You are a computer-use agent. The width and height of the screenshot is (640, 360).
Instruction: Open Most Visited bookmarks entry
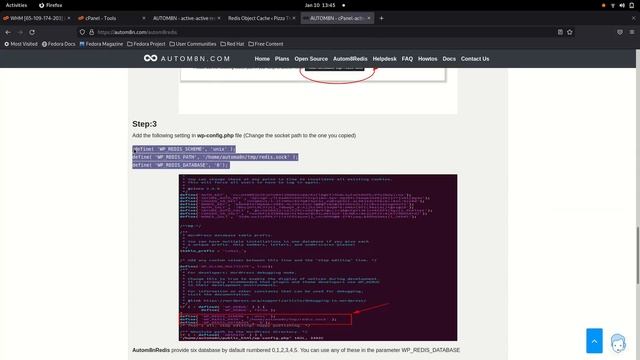coord(21,44)
